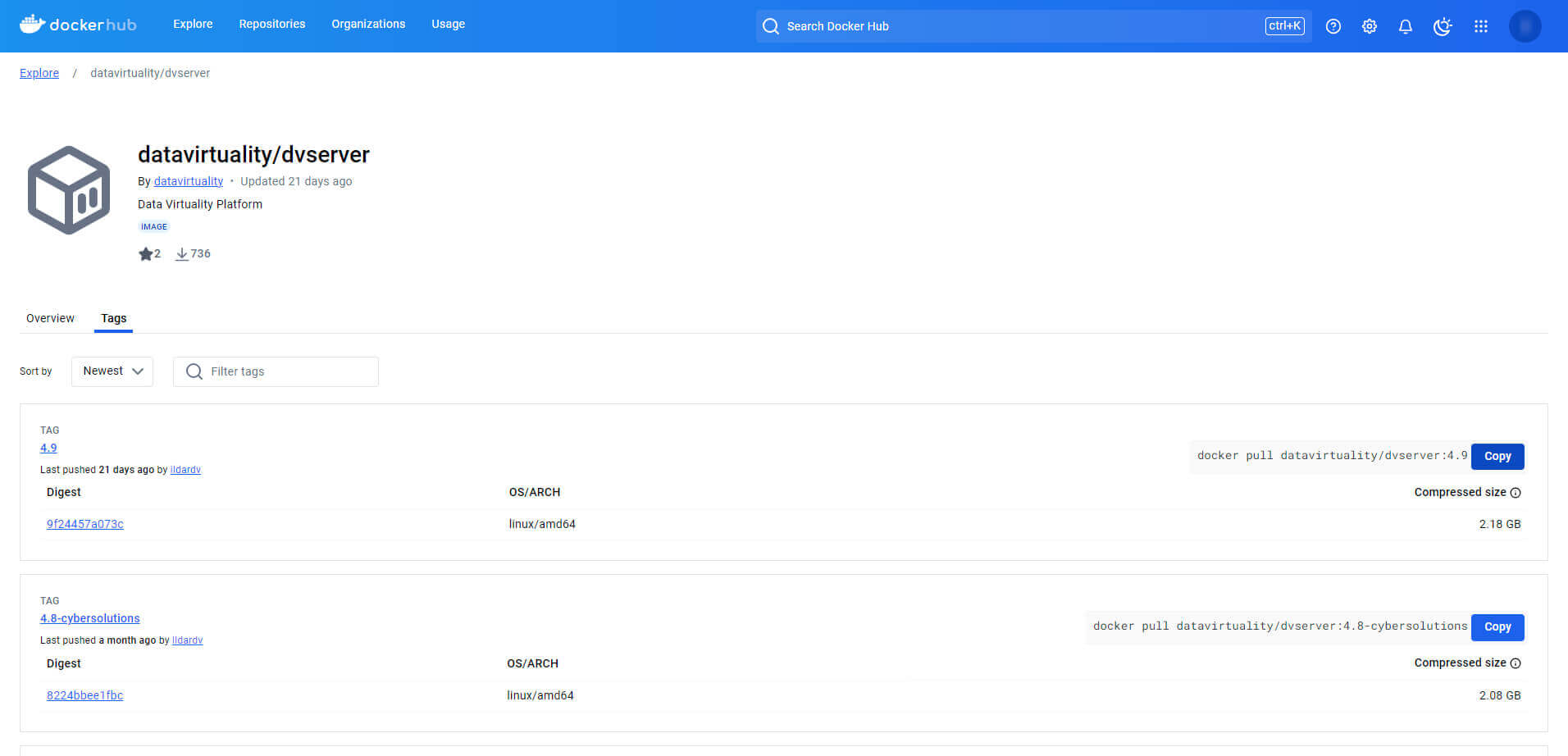Toggle the dark mode moon icon
The height and width of the screenshot is (756, 1568).
1443,26
